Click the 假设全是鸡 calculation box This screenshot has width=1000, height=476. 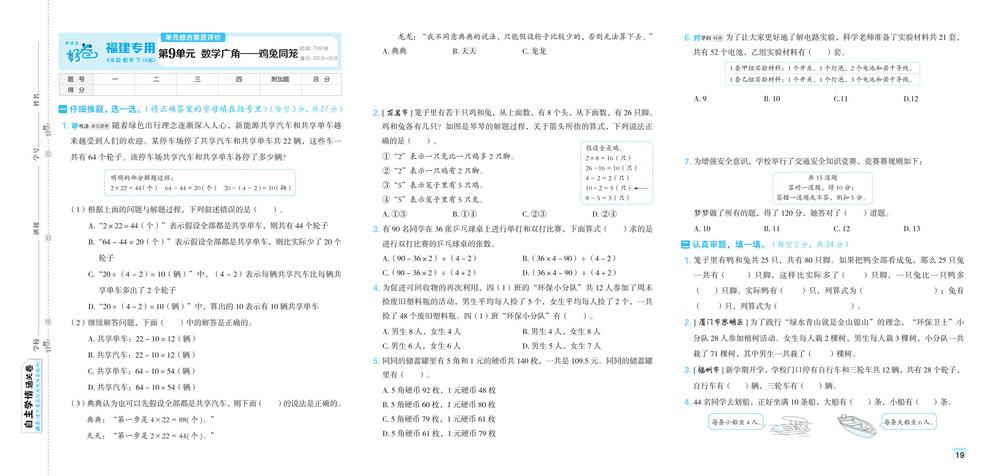(x=616, y=174)
